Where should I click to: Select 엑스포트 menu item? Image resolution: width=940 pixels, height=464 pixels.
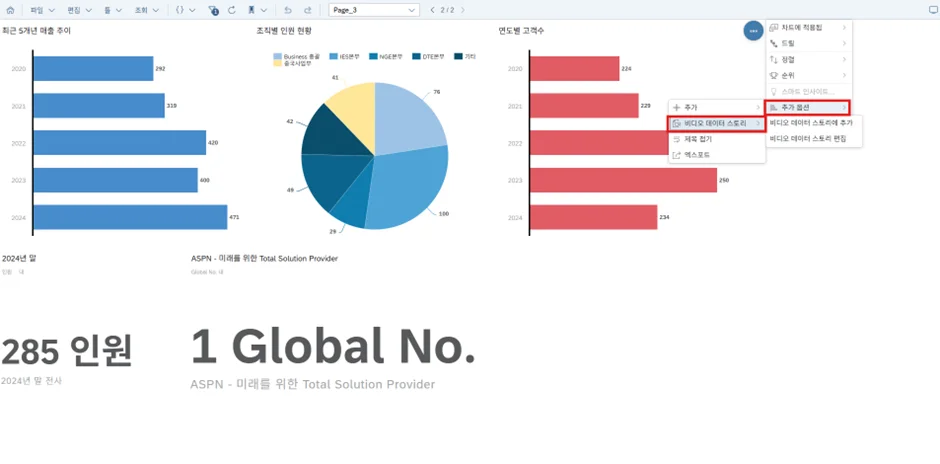click(717, 155)
